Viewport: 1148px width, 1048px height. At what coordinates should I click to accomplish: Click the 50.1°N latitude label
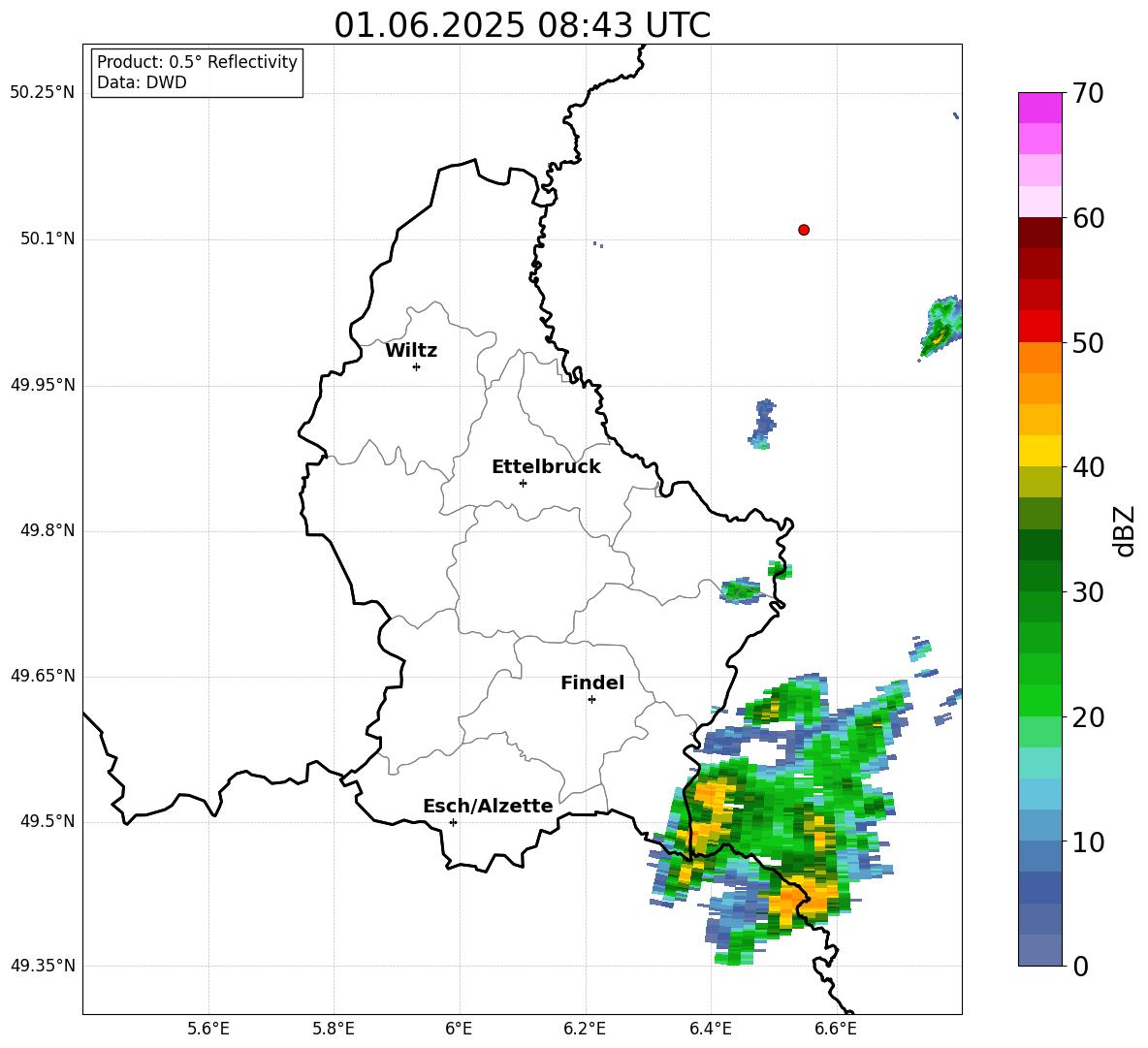[x=48, y=238]
